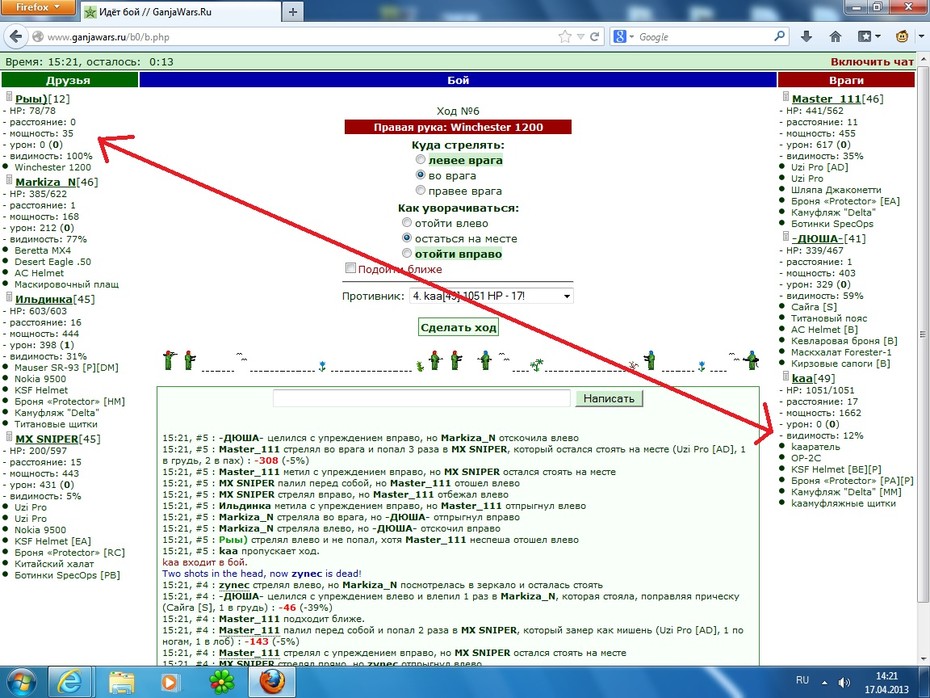Open MX SNIPER profile link in friends
The height and width of the screenshot is (698, 930).
47,439
